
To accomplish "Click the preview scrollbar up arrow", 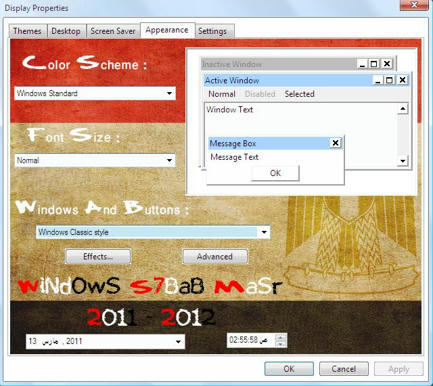I will (403, 109).
